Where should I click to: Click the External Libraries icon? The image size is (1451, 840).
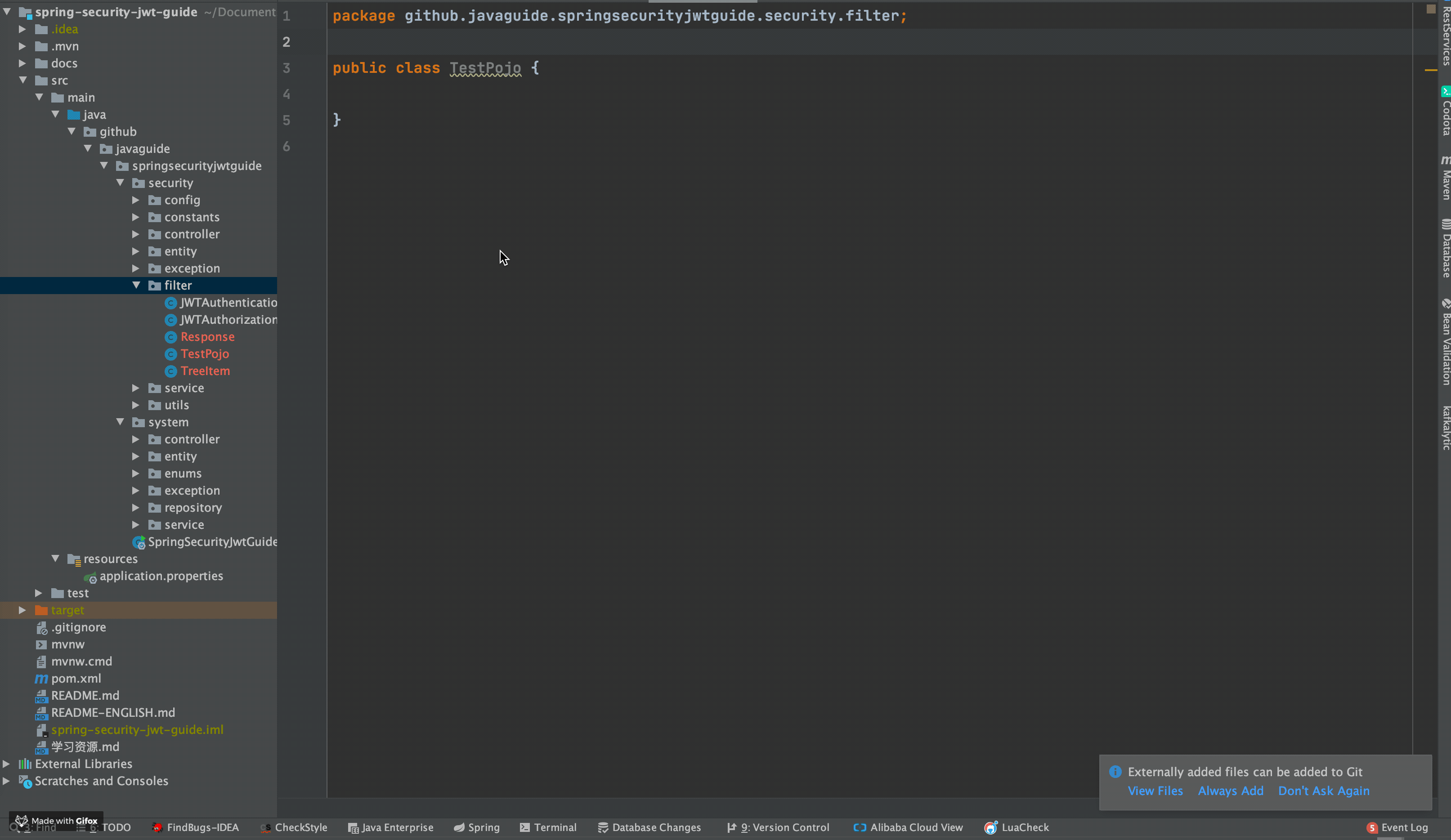tap(25, 764)
